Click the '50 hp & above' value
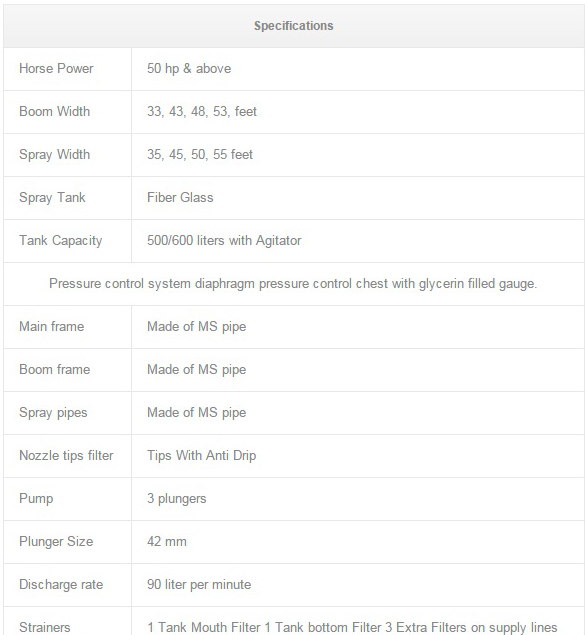The width and height of the screenshot is (585, 635). point(189,68)
